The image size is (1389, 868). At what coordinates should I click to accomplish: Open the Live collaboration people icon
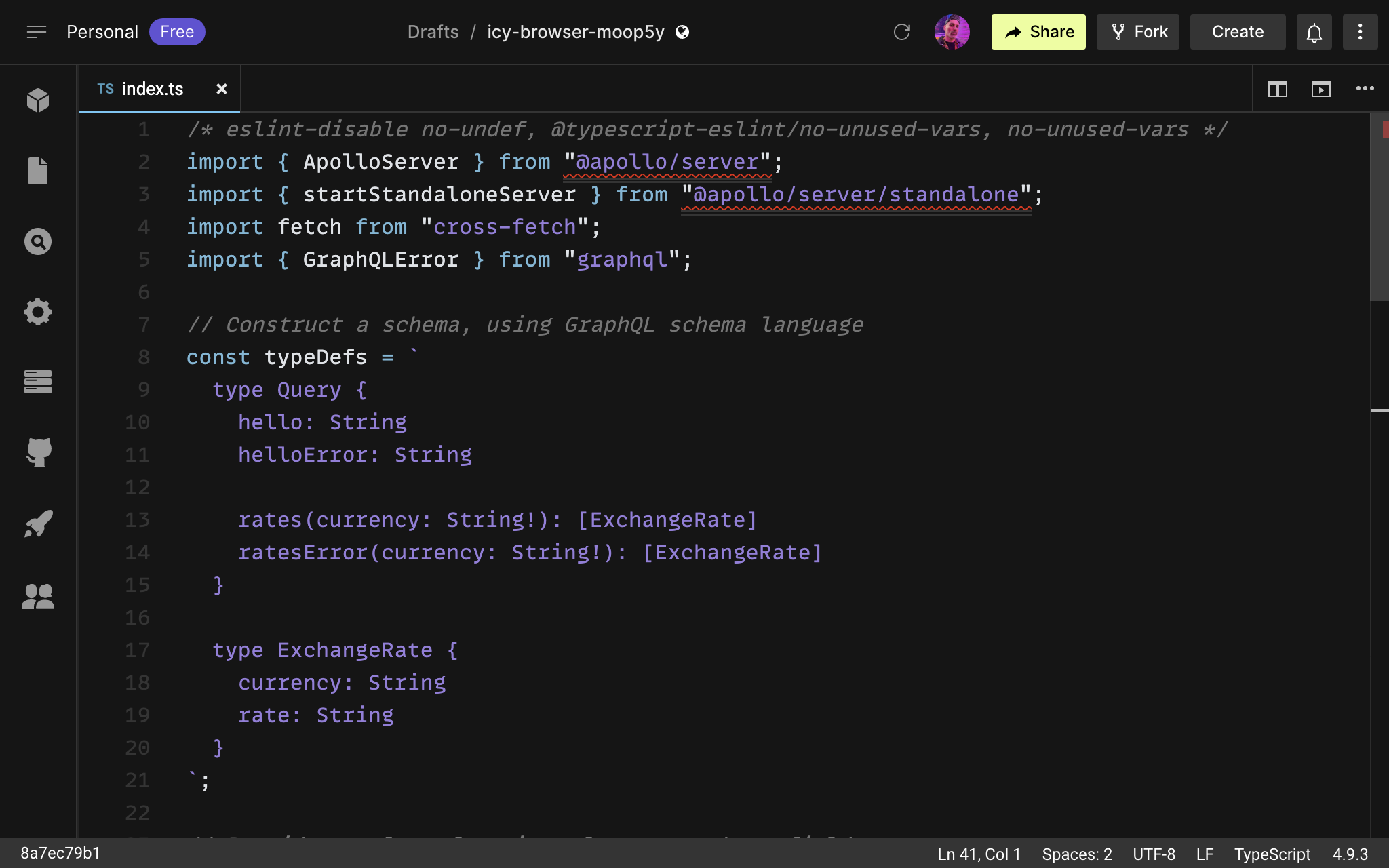(x=38, y=596)
